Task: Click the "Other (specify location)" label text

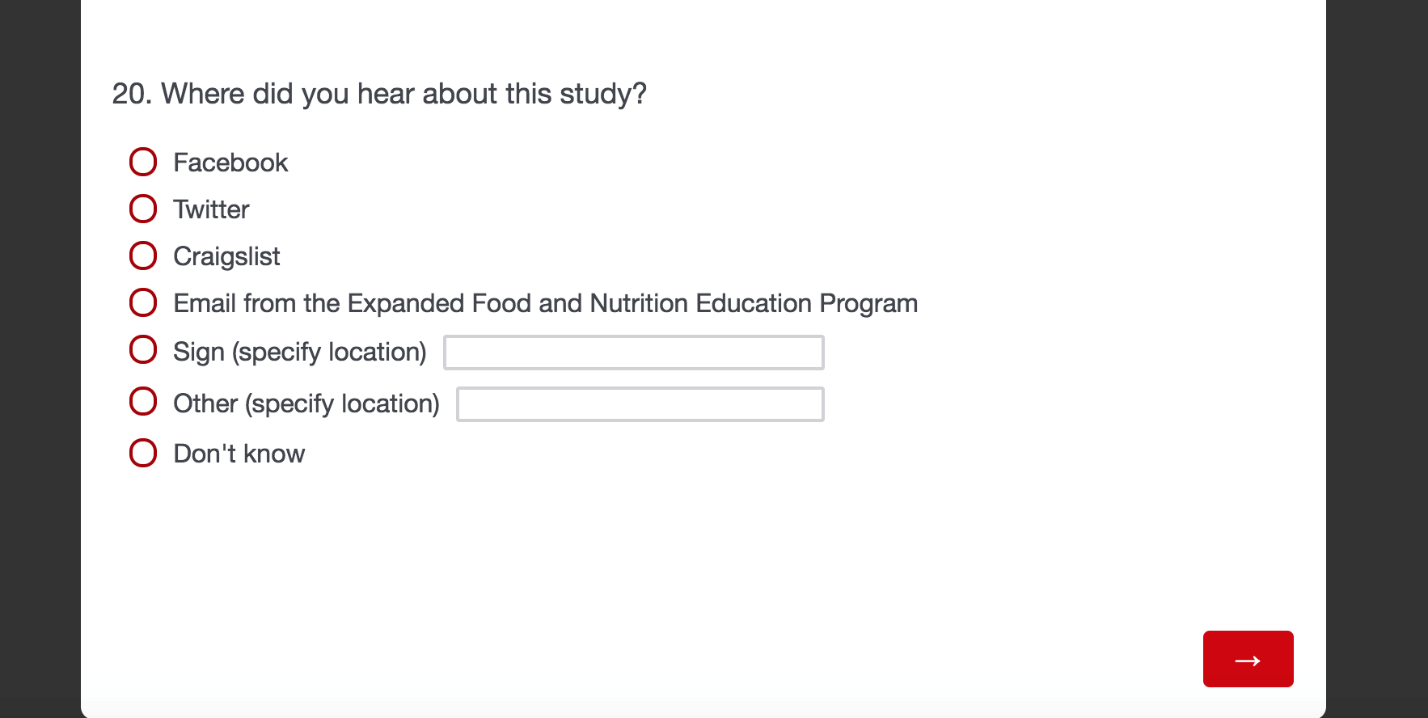Action: [x=306, y=404]
